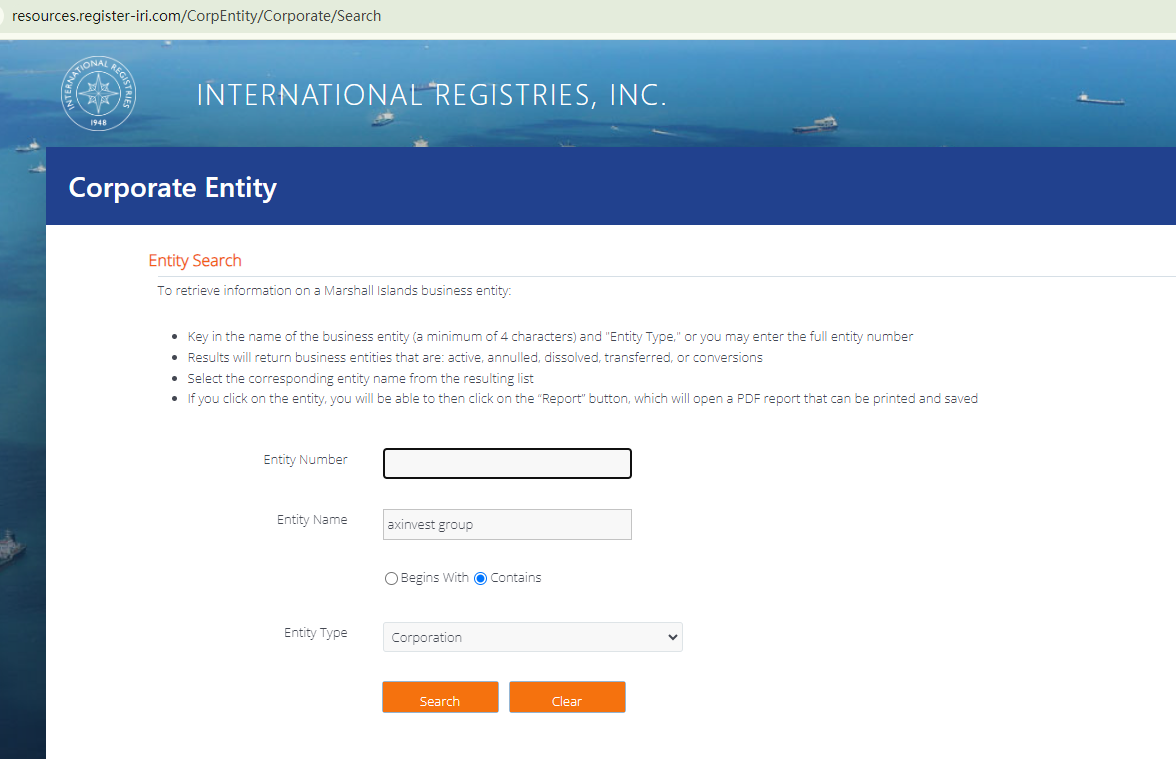
Task: Click the "Entity Number" field label
Action: (x=305, y=460)
